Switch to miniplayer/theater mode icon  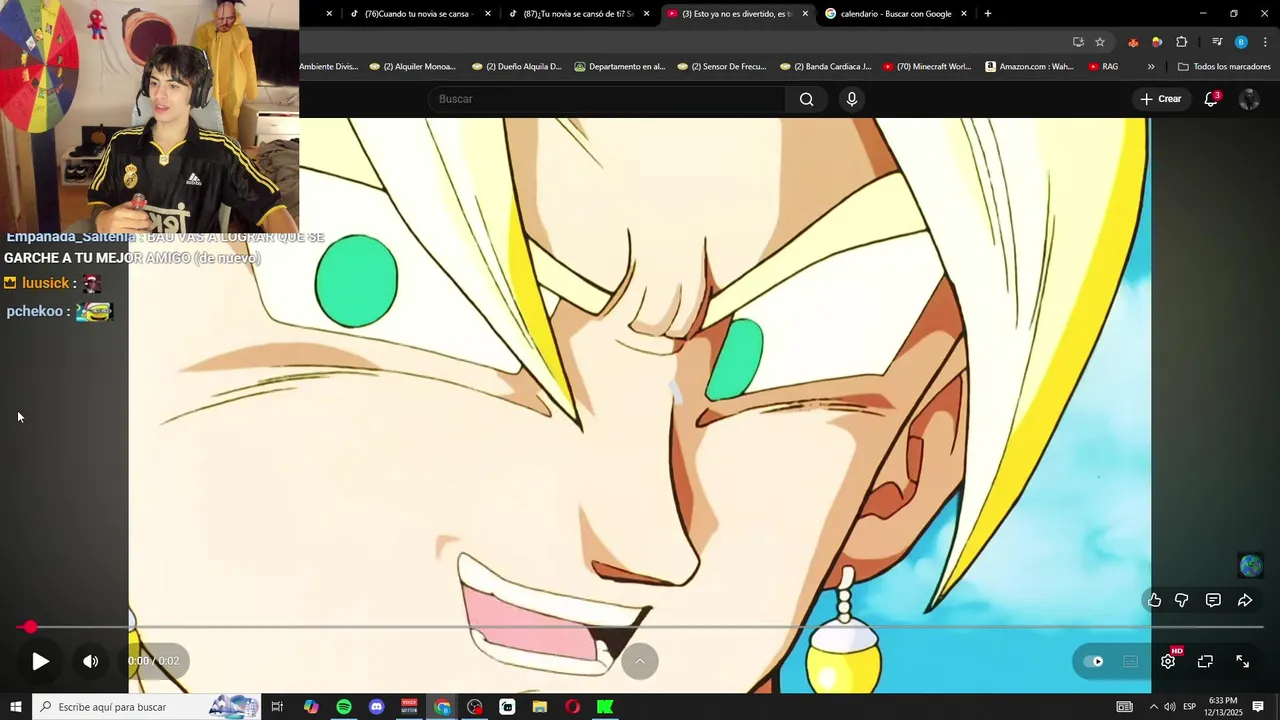(x=1205, y=661)
